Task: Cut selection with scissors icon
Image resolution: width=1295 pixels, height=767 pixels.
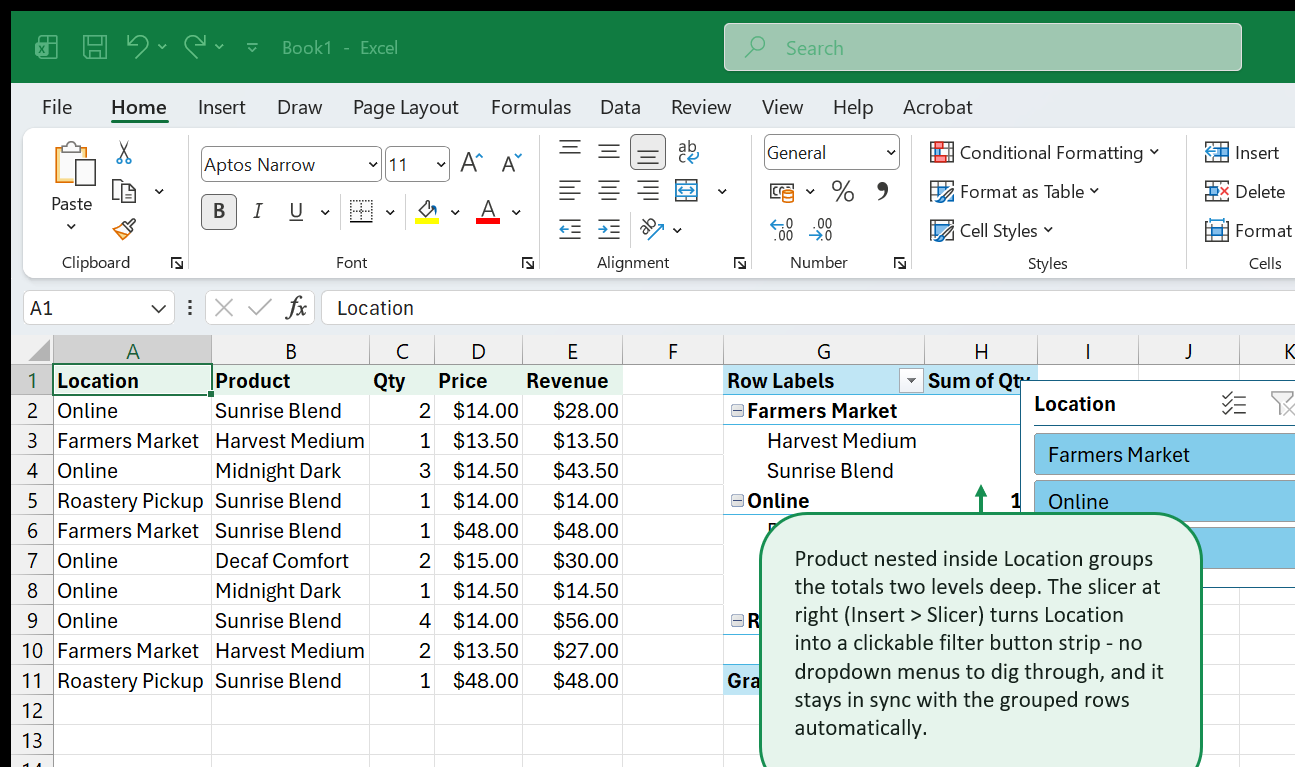Action: [123, 152]
